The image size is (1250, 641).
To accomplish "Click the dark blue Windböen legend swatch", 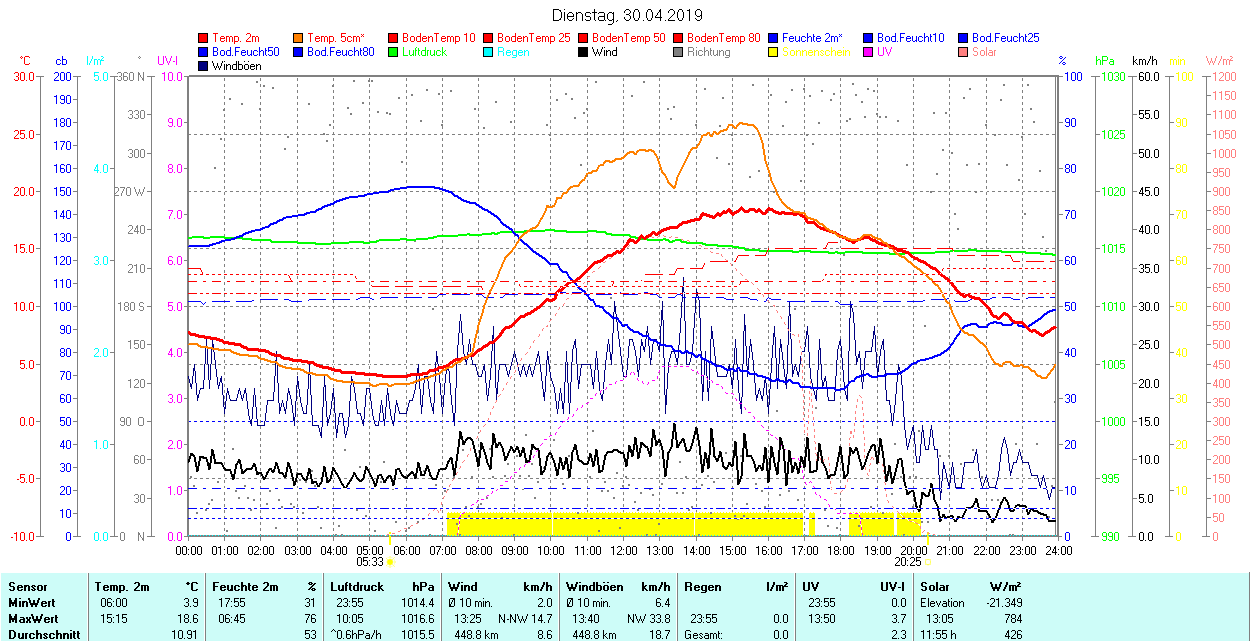I will point(204,66).
